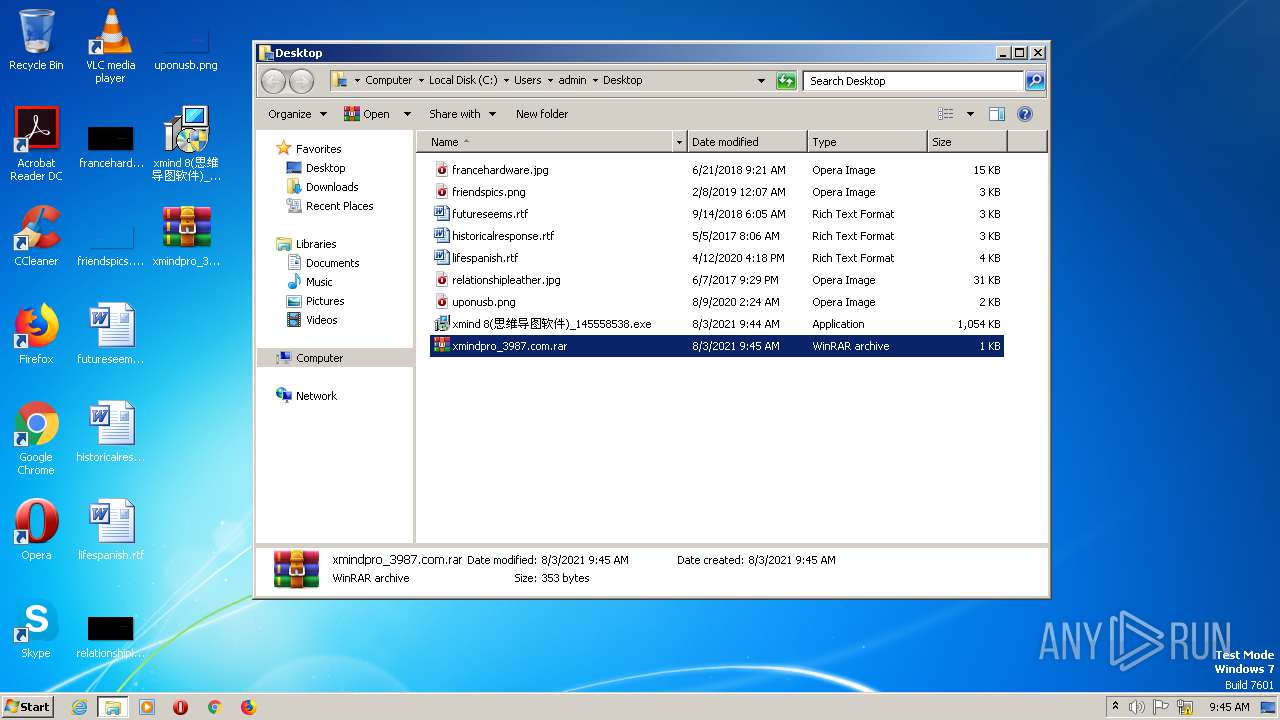This screenshot has height=720, width=1280.
Task: Open the Share with menu
Action: [x=462, y=114]
